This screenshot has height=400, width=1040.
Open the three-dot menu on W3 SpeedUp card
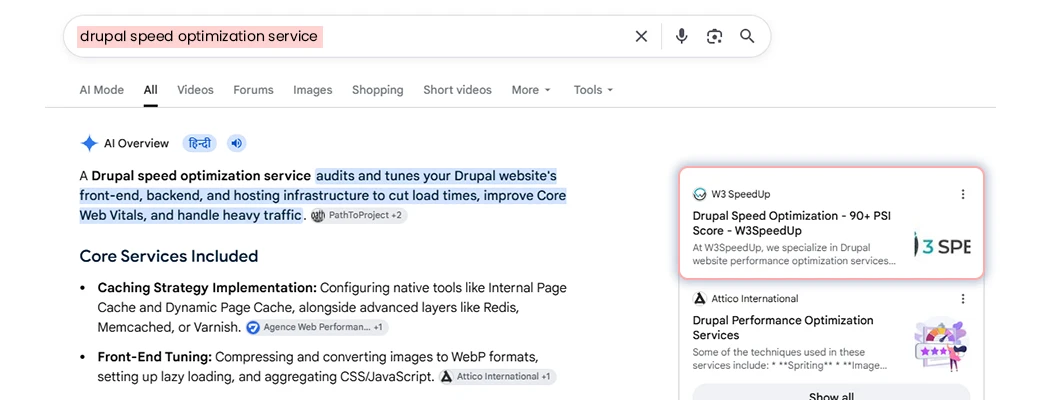tap(963, 194)
